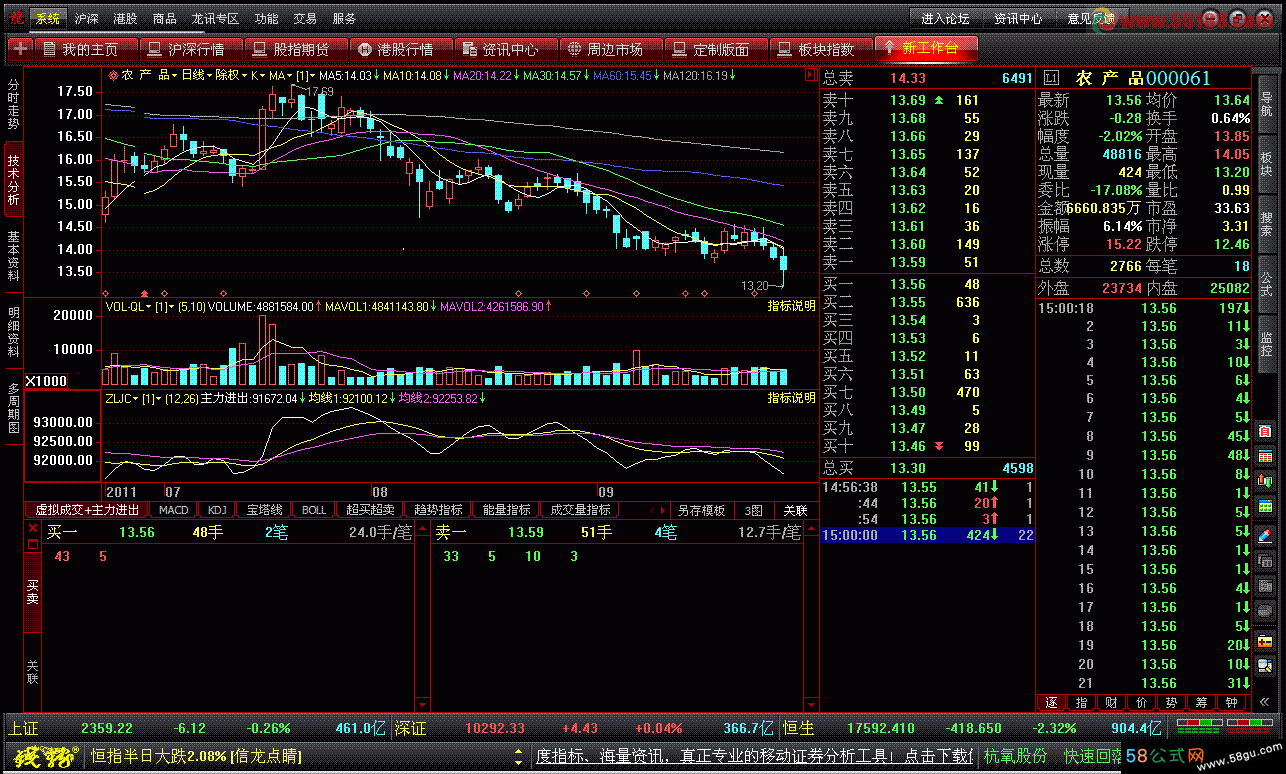This screenshot has height=774, width=1286.
Task: Select 虚拟成交+主力进出 indicator tab
Action: pos(88,510)
